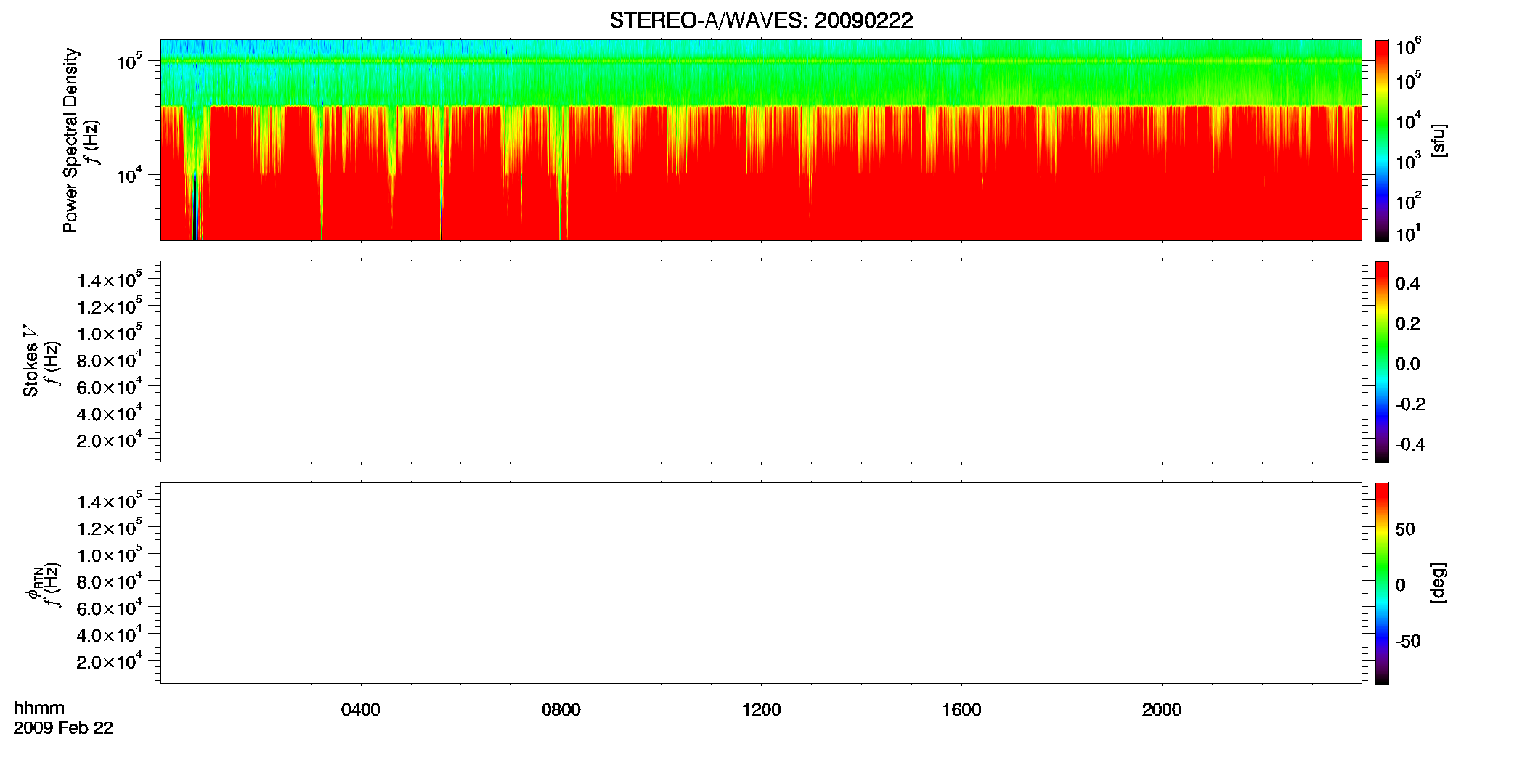Click the power spectral density colorbar

pyautogui.click(x=1382, y=140)
